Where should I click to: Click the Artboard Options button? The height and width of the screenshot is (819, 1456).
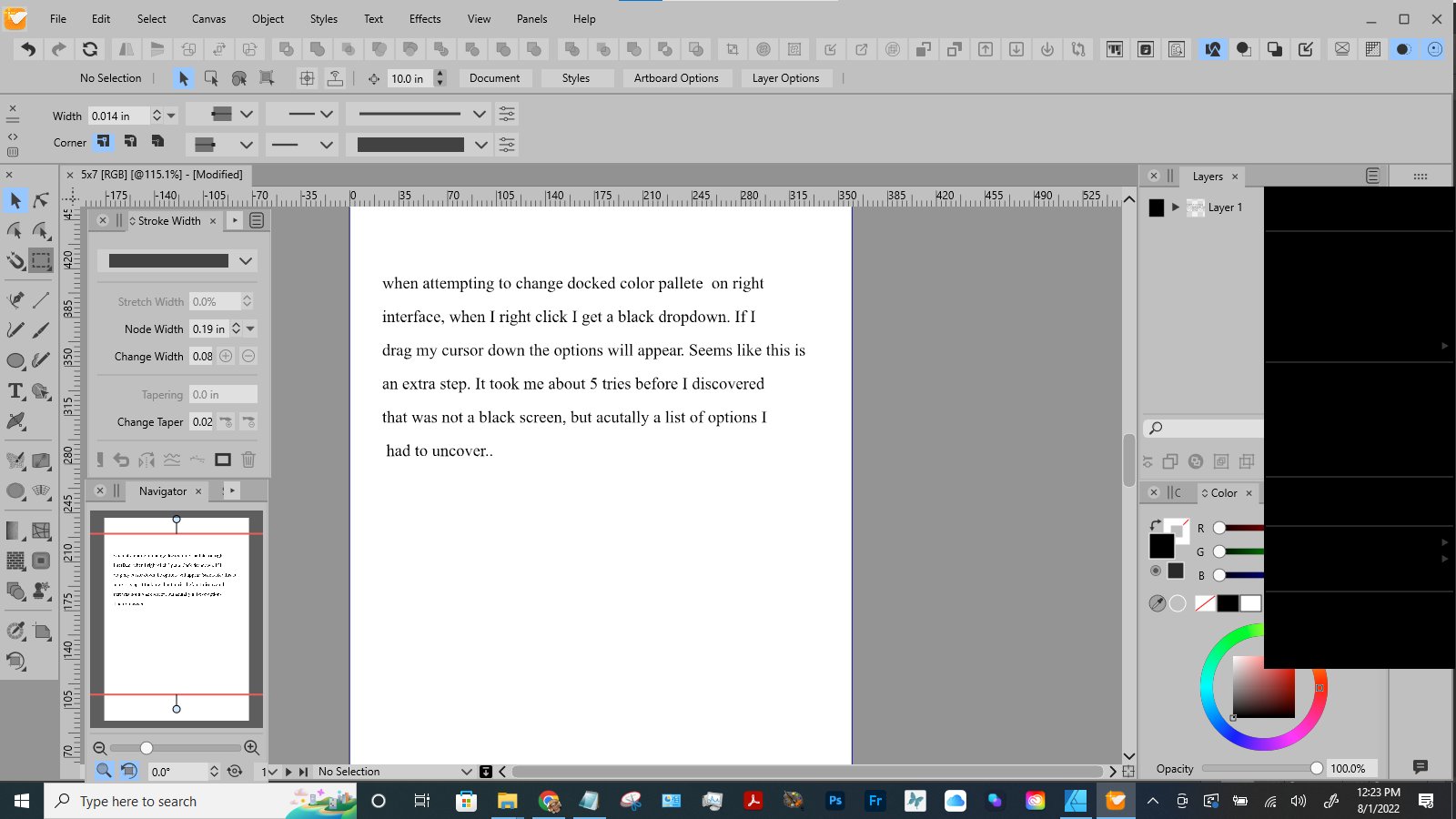pyautogui.click(x=676, y=78)
